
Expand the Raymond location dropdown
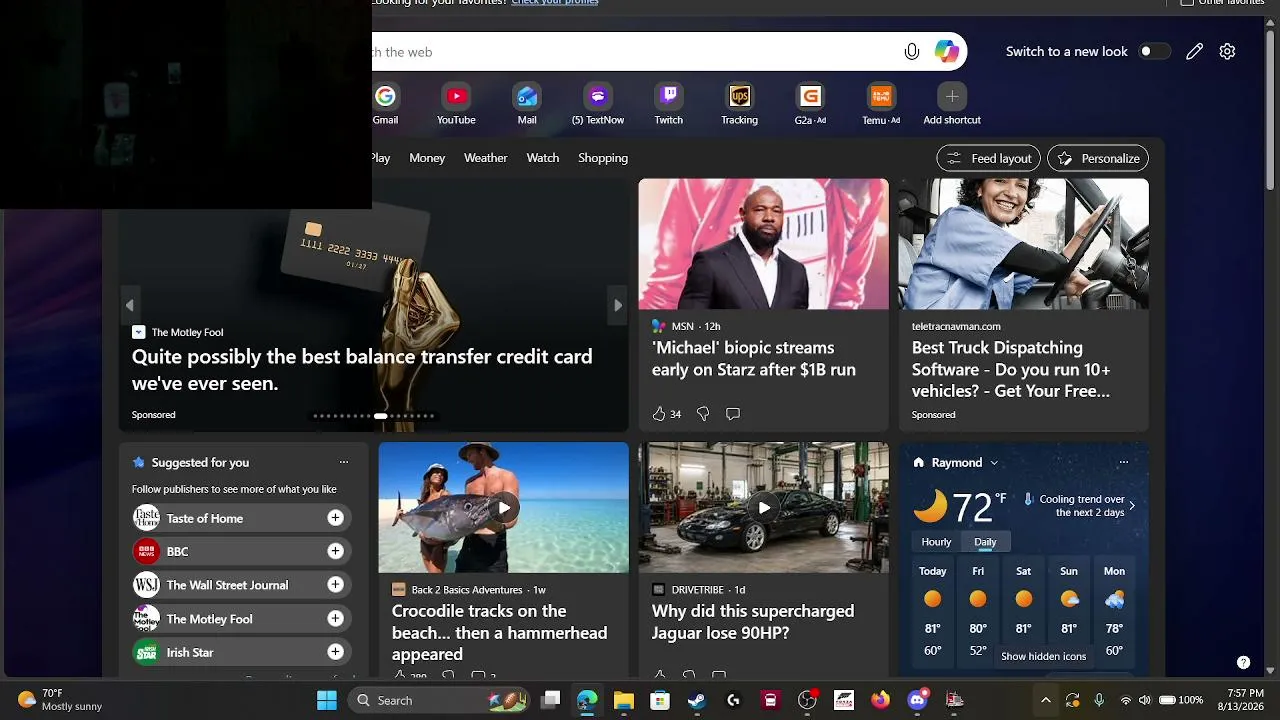[994, 463]
